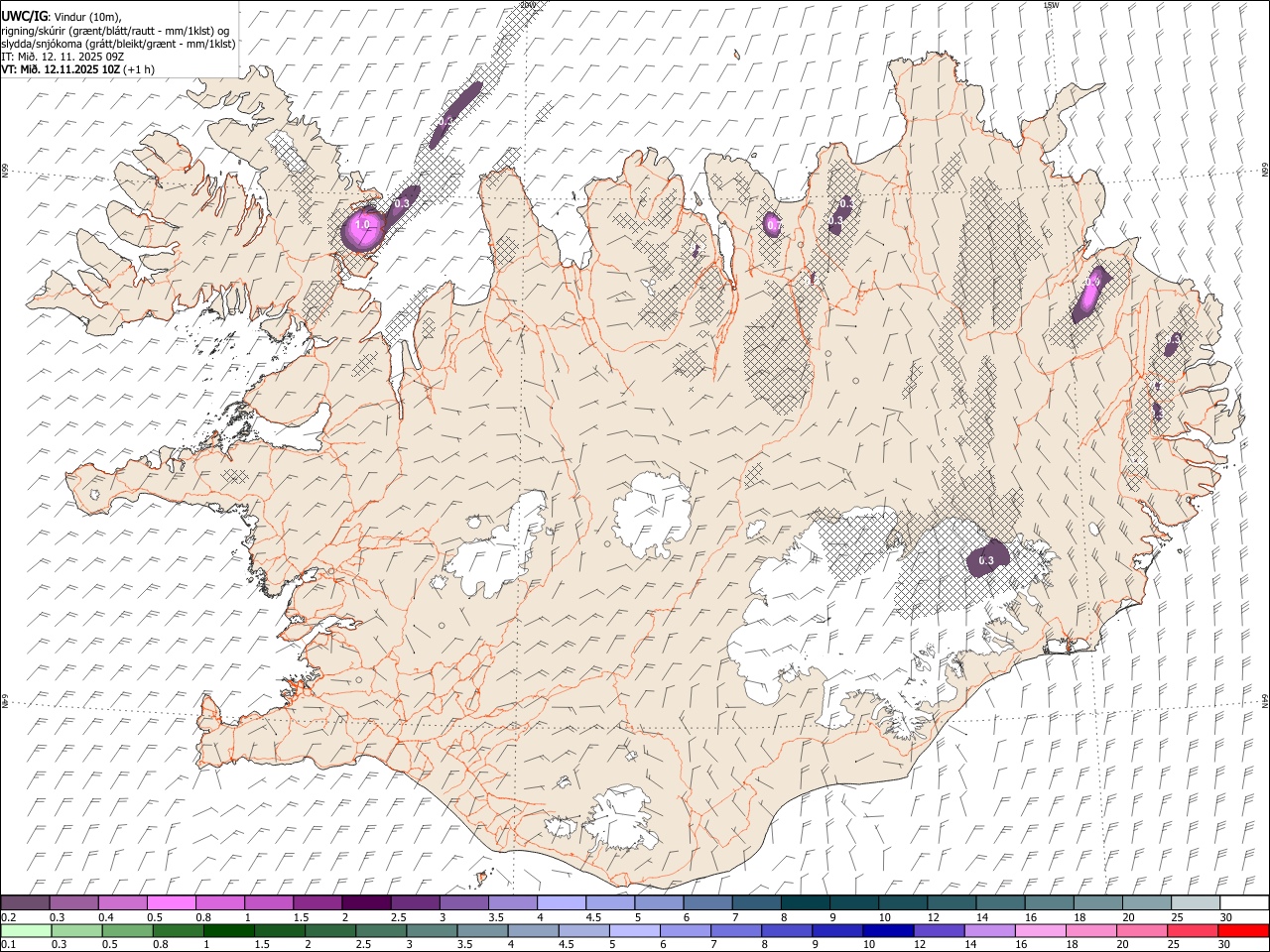Click the dark purple "0.3" blob on Vatnajökull glacier
This screenshot has width=1270, height=952.
[987, 558]
